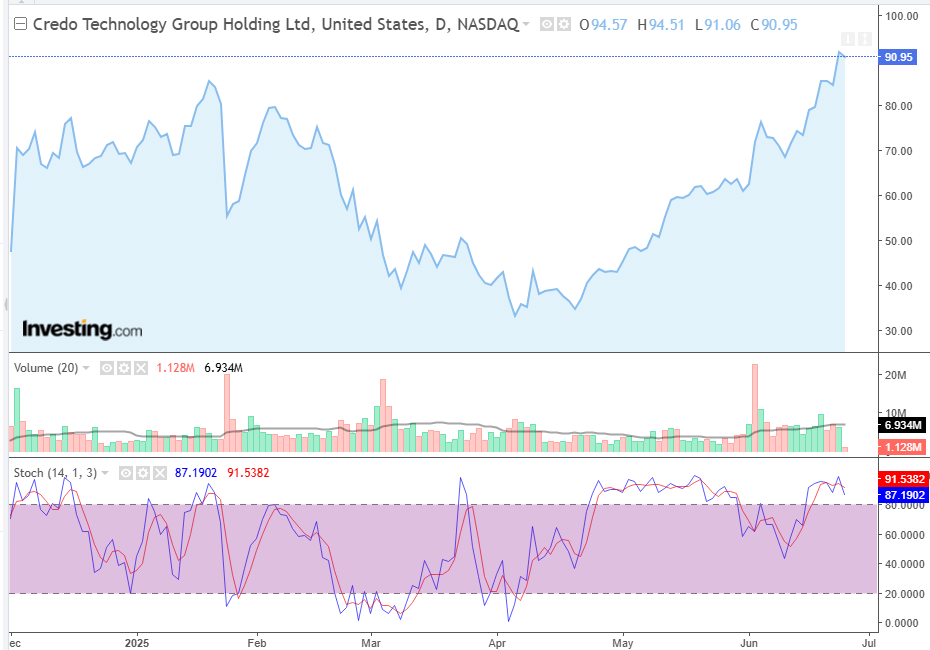Click the 30.00 price axis label
This screenshot has height=650, width=930.
(x=899, y=331)
